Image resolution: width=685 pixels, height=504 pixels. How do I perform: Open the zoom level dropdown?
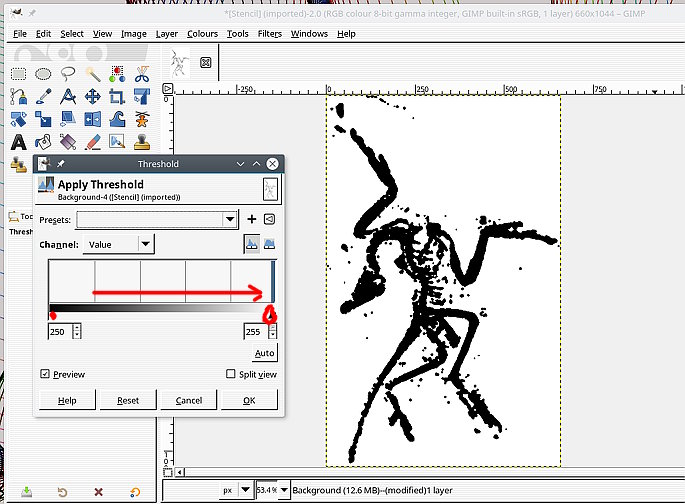[285, 490]
